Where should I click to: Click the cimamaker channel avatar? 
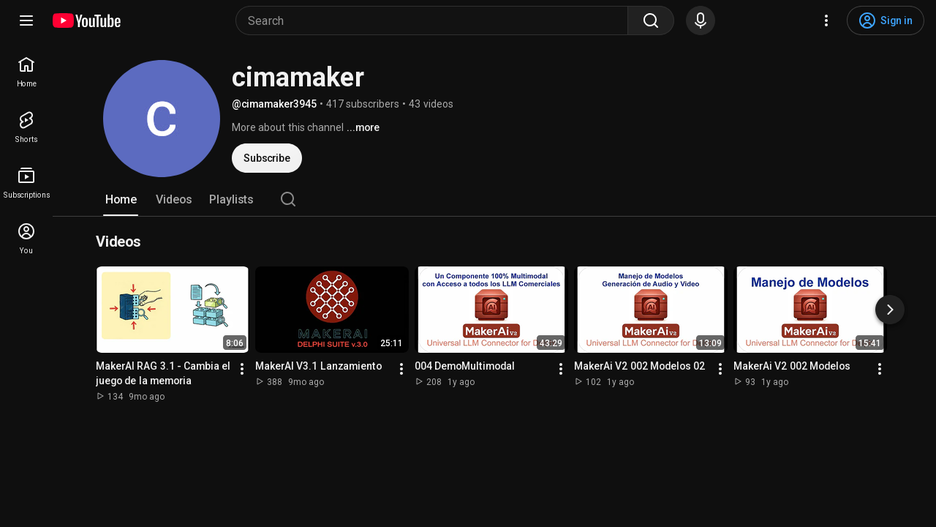161,118
